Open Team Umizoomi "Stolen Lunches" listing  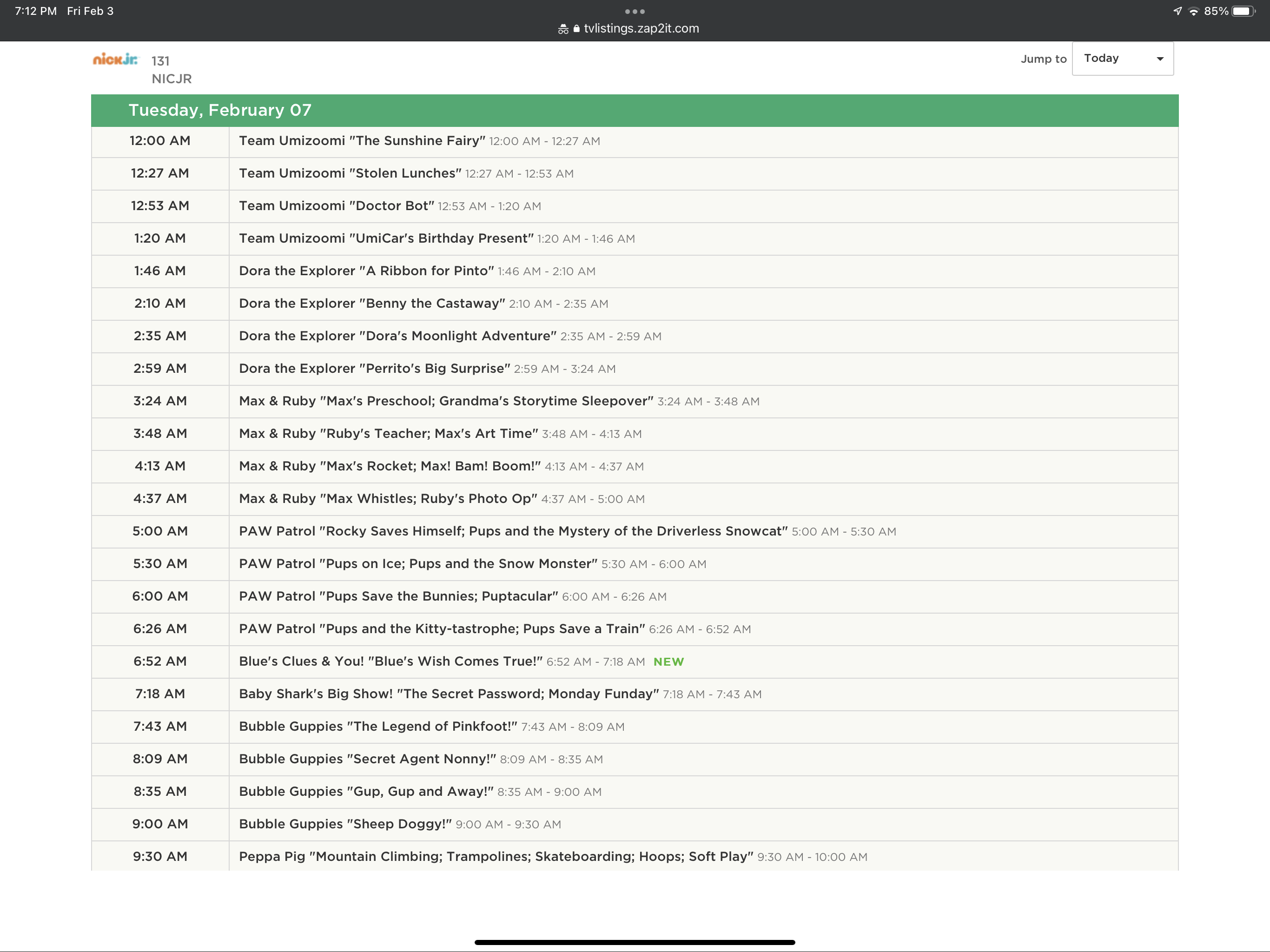pyautogui.click(x=350, y=173)
